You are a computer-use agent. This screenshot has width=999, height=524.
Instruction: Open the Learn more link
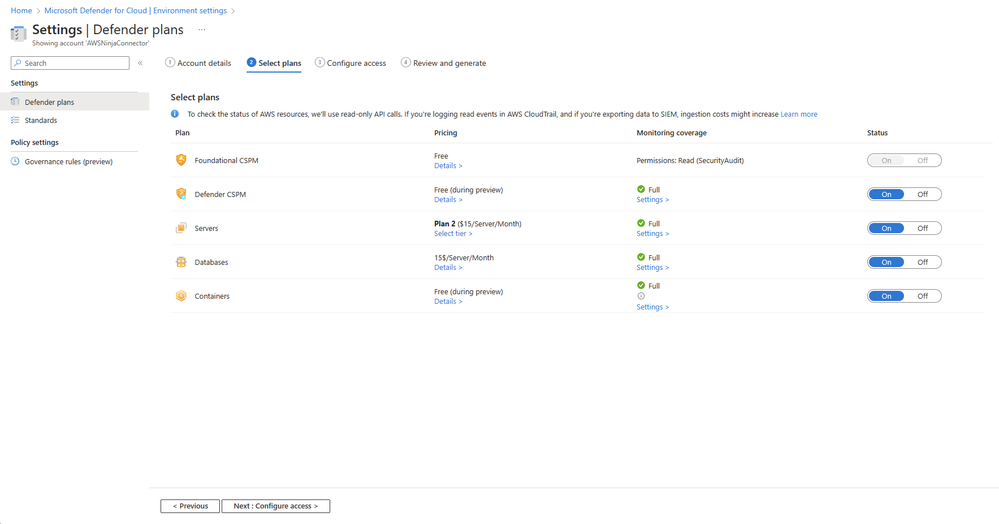pos(799,114)
